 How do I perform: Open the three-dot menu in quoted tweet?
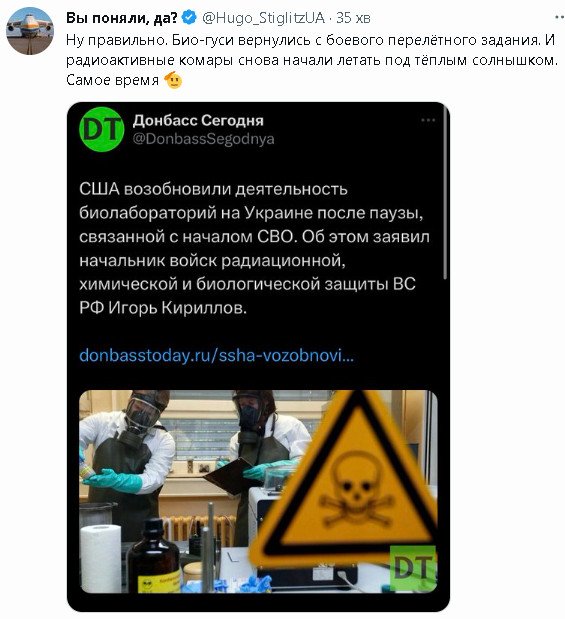428,120
